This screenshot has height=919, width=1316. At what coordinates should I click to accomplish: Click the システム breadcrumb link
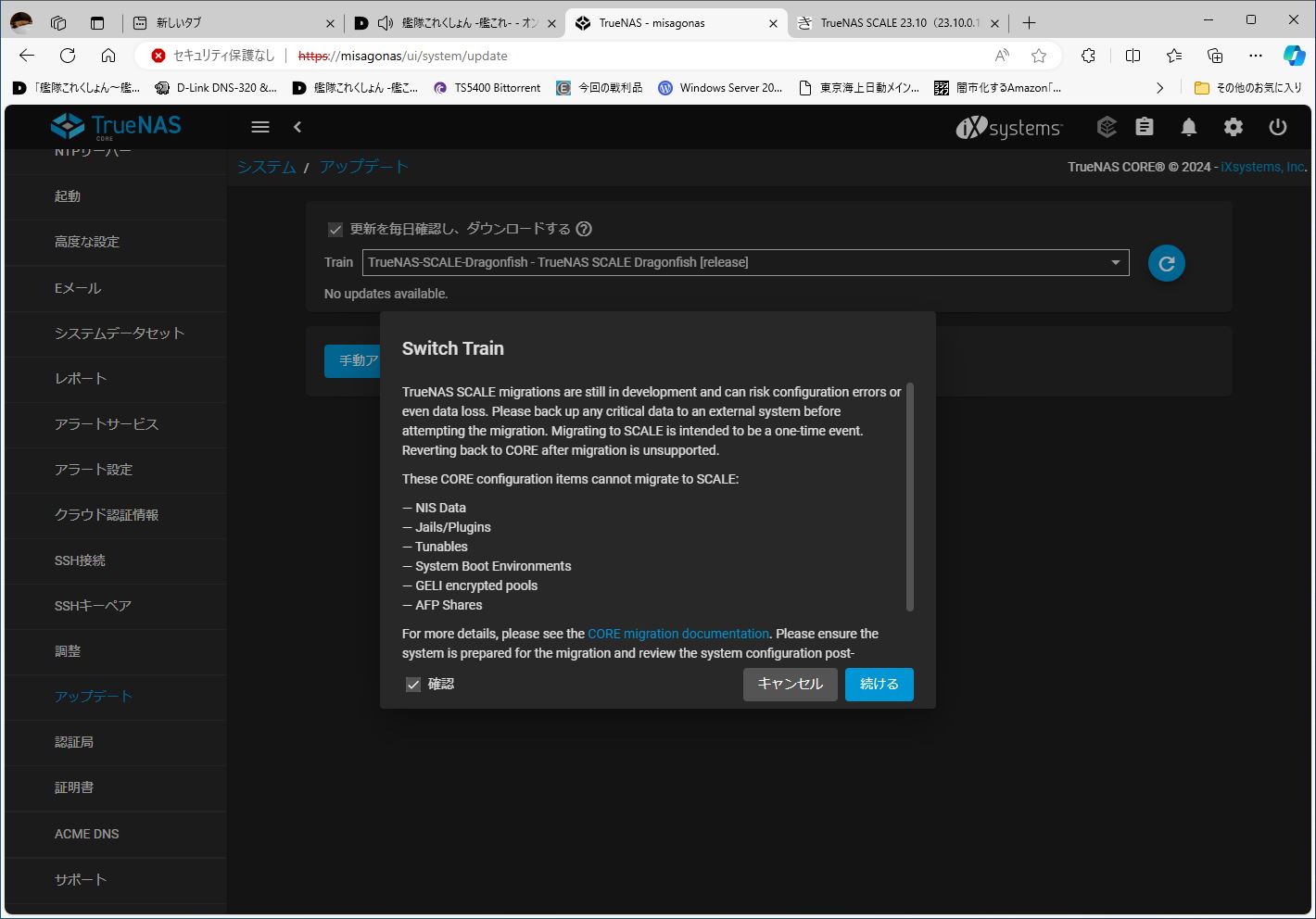266,167
